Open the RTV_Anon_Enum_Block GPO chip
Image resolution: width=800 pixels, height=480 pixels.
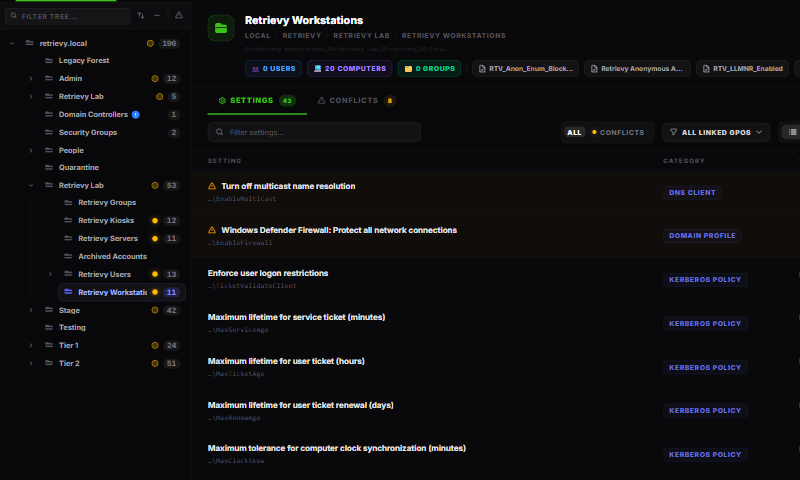pos(526,68)
